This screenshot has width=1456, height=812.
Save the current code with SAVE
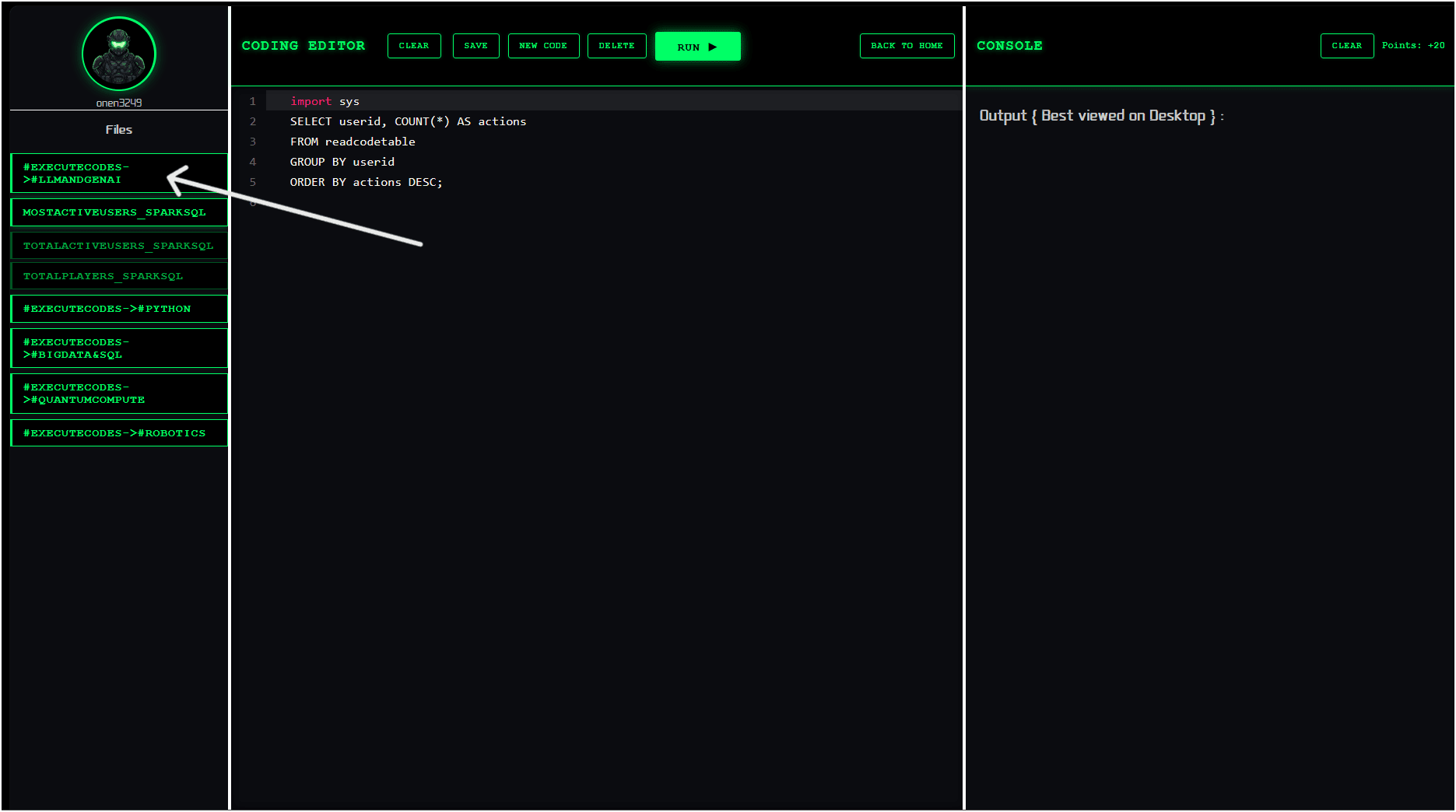tap(475, 46)
